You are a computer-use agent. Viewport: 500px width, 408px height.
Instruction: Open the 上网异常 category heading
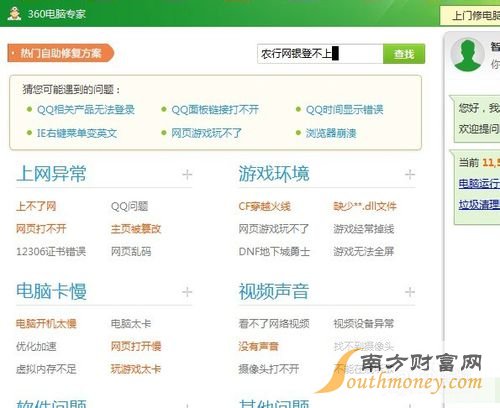point(51,174)
